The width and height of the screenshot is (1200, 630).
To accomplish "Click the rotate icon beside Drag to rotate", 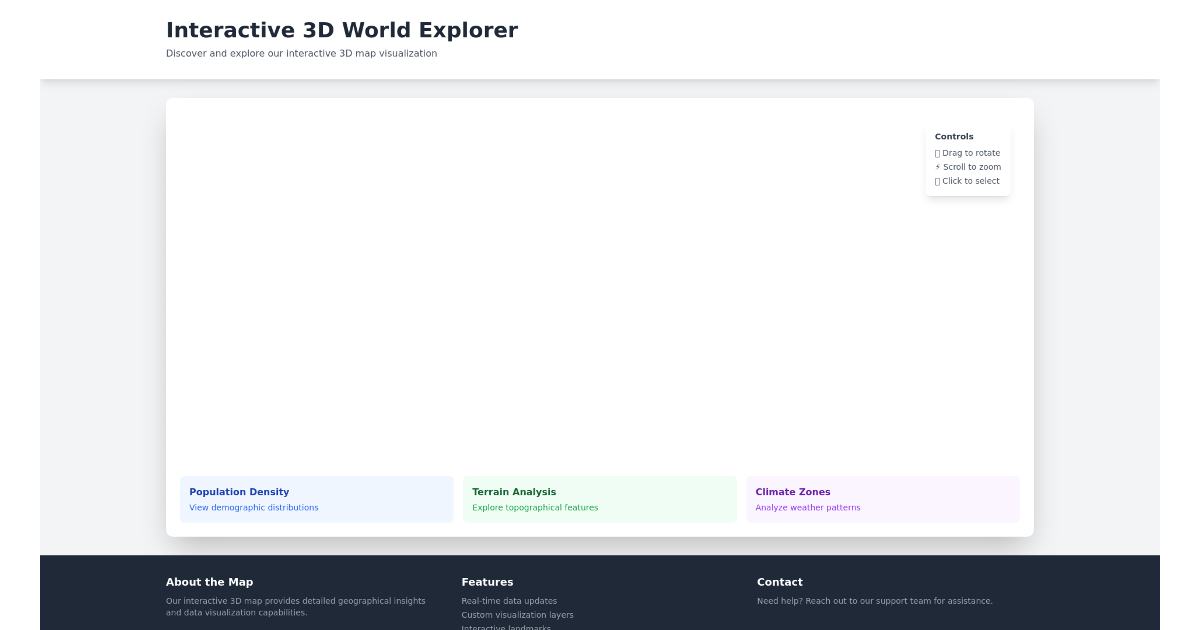I will pyautogui.click(x=937, y=153).
